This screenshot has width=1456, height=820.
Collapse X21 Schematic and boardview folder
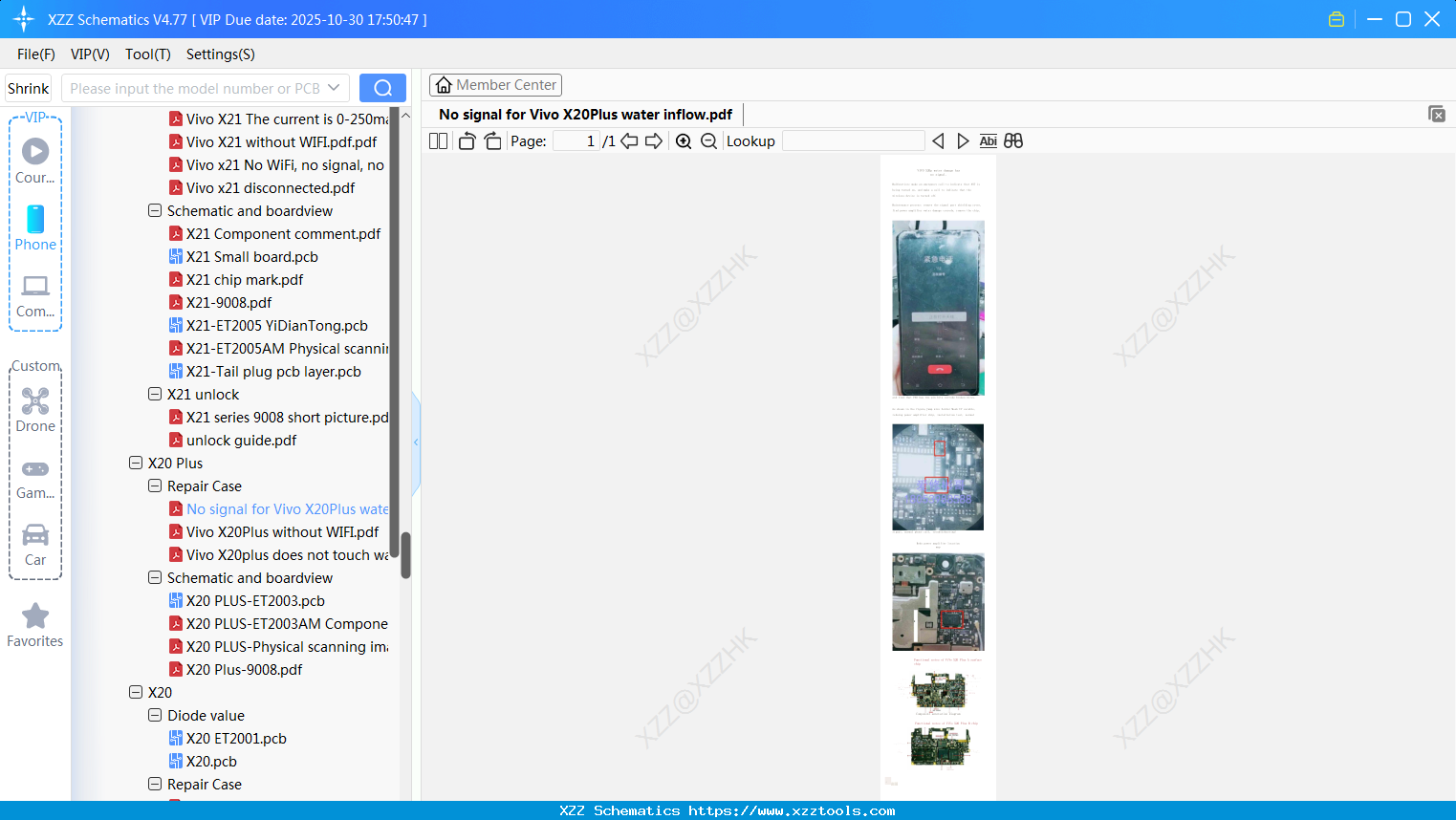155,210
